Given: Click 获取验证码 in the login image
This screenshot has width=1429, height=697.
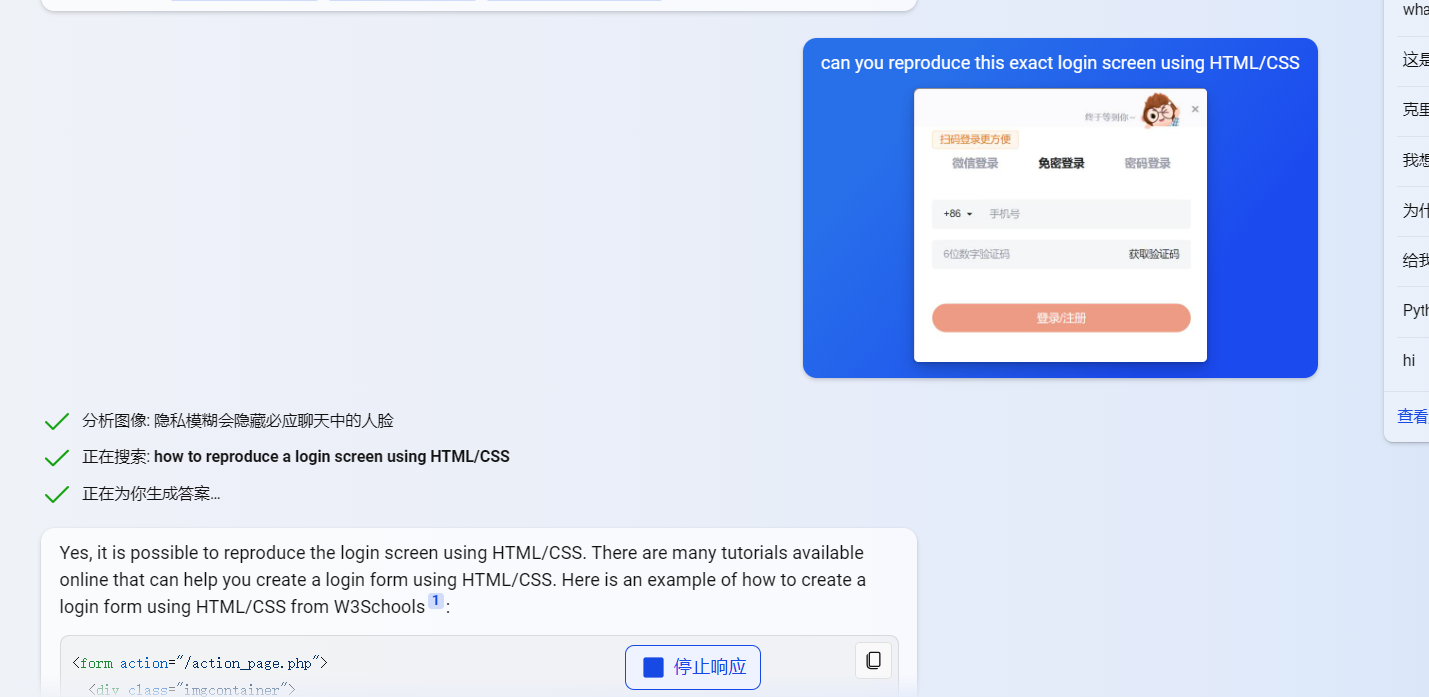Looking at the screenshot, I should pyautogui.click(x=1154, y=254).
